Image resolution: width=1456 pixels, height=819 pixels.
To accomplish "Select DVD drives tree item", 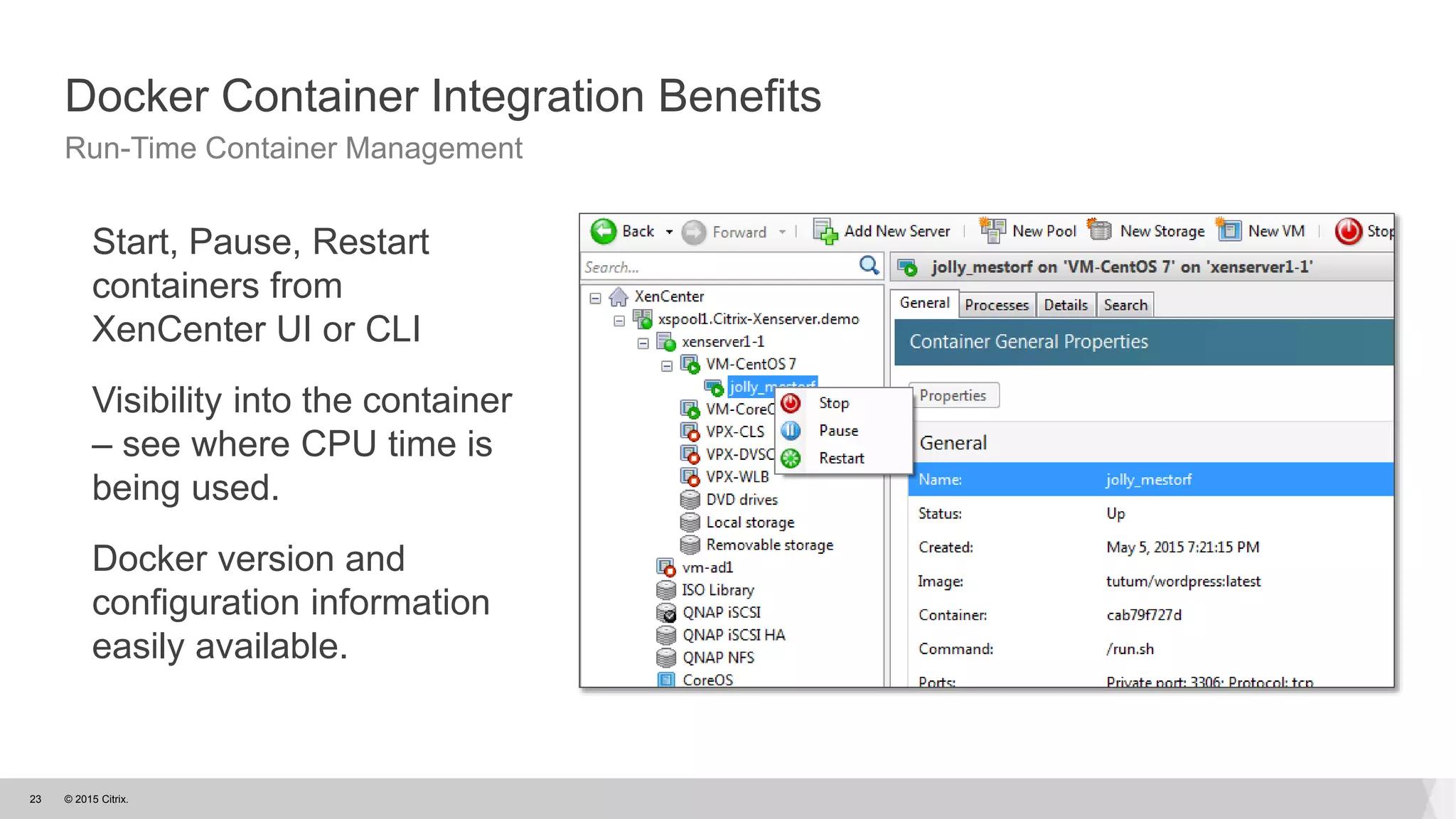I will click(x=742, y=499).
